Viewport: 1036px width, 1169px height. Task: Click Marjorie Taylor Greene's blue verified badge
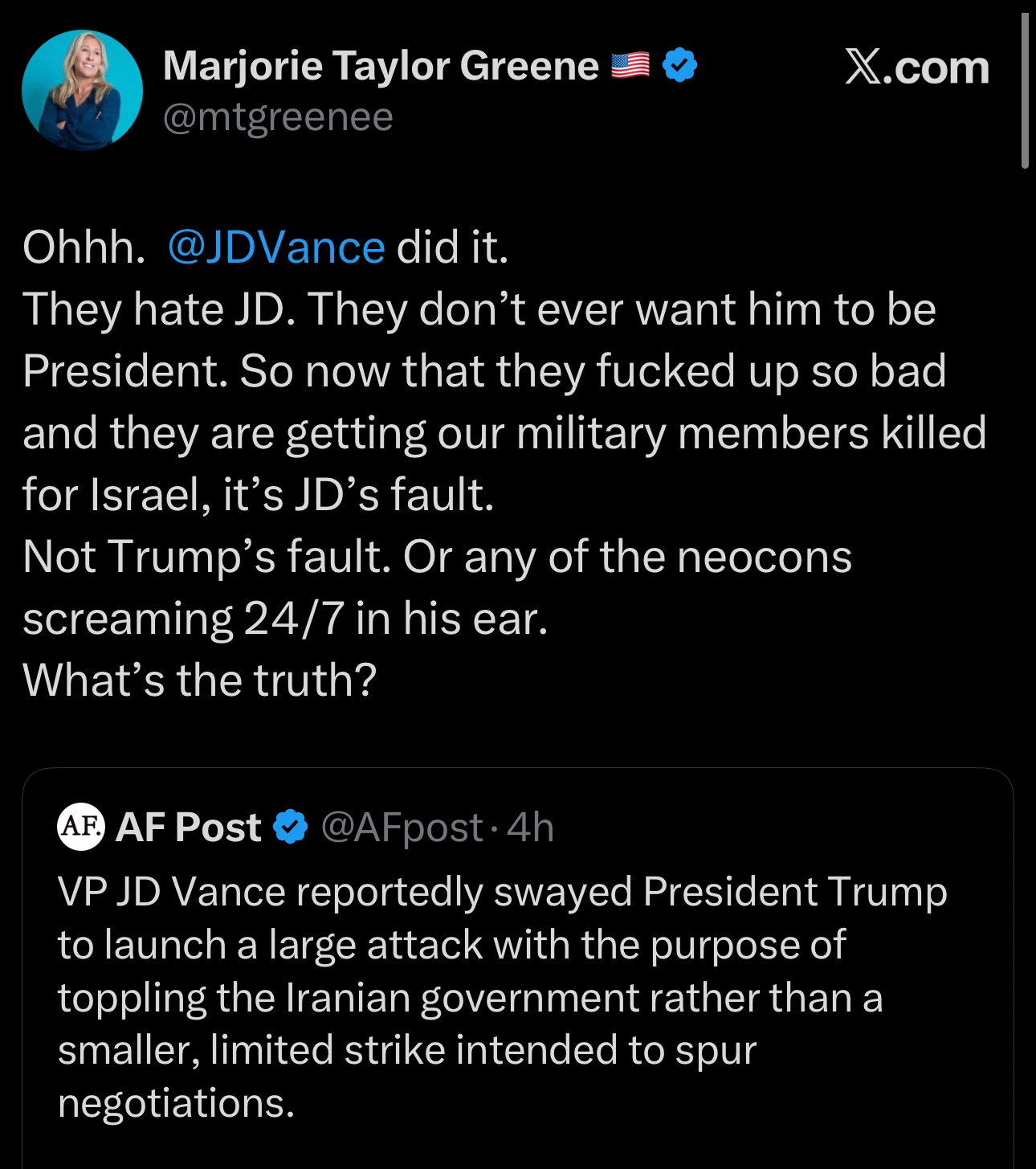point(679,66)
